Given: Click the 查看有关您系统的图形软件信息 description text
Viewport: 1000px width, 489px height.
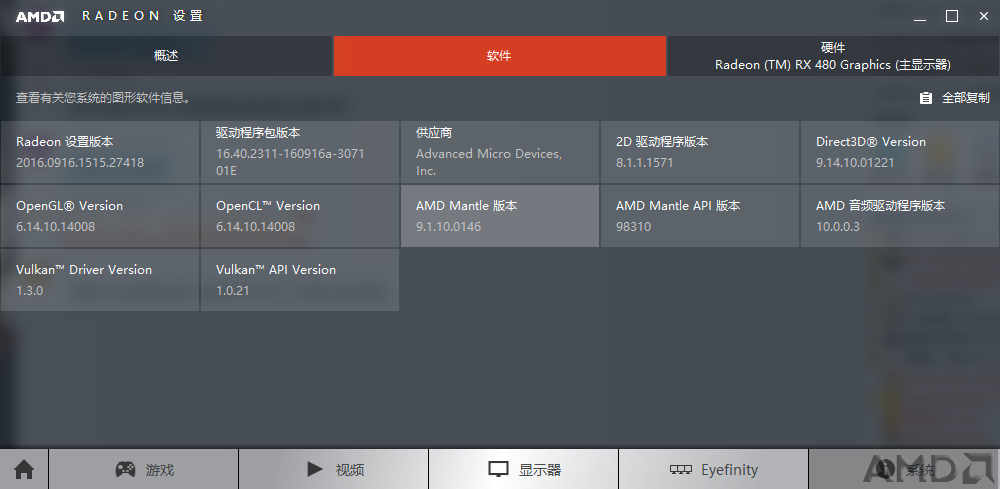Looking at the screenshot, I should pyautogui.click(x=103, y=98).
